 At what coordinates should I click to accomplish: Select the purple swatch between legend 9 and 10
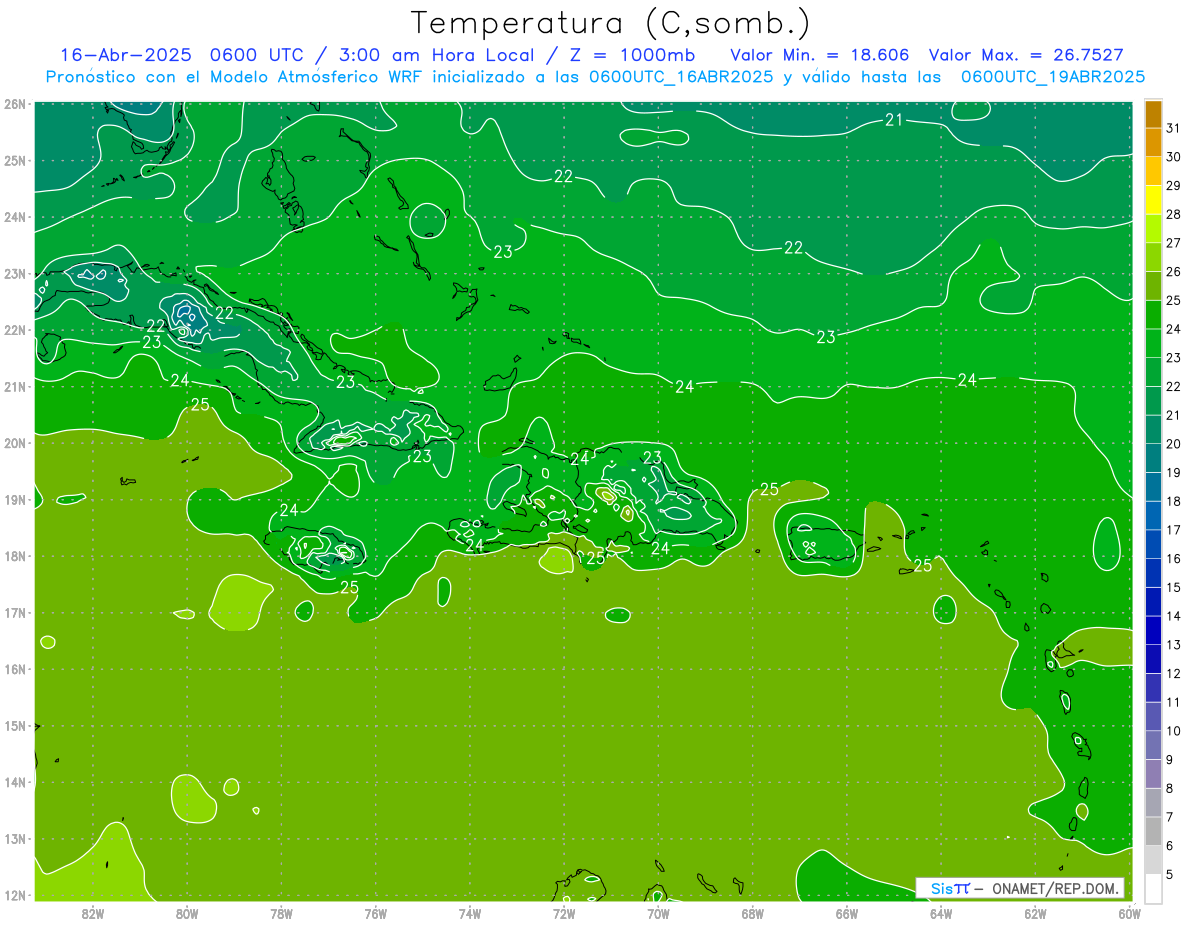pyautogui.click(x=1154, y=745)
